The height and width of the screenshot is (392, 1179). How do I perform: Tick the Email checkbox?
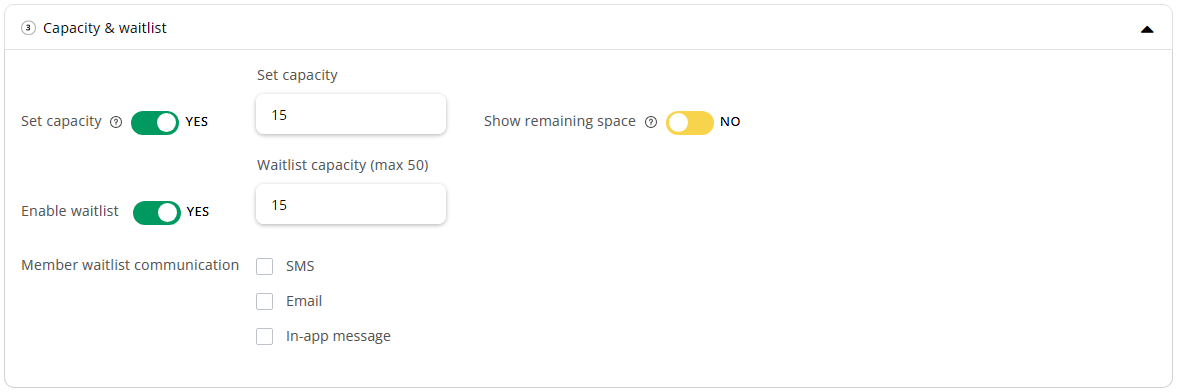(x=265, y=302)
